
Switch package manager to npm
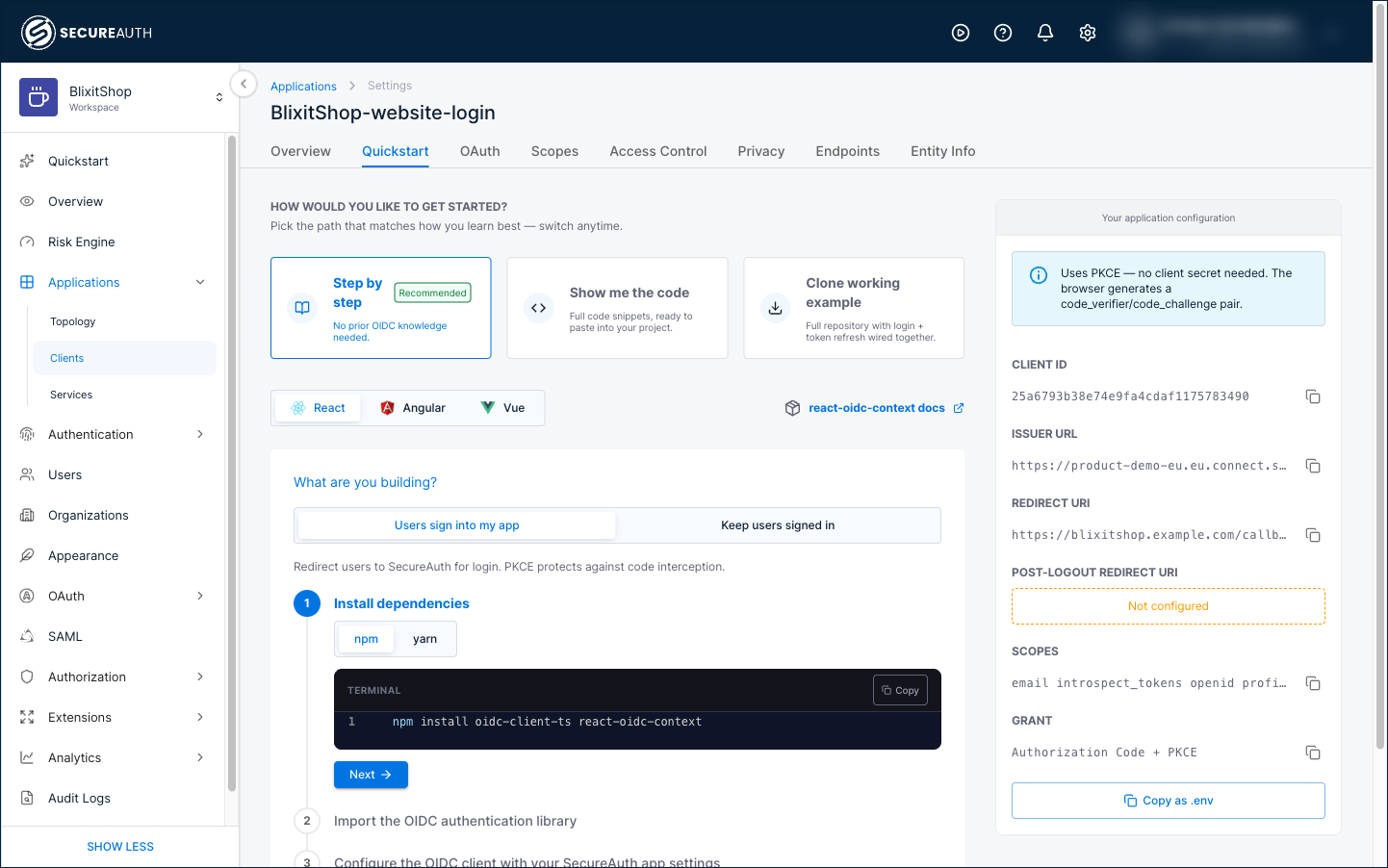[366, 639]
